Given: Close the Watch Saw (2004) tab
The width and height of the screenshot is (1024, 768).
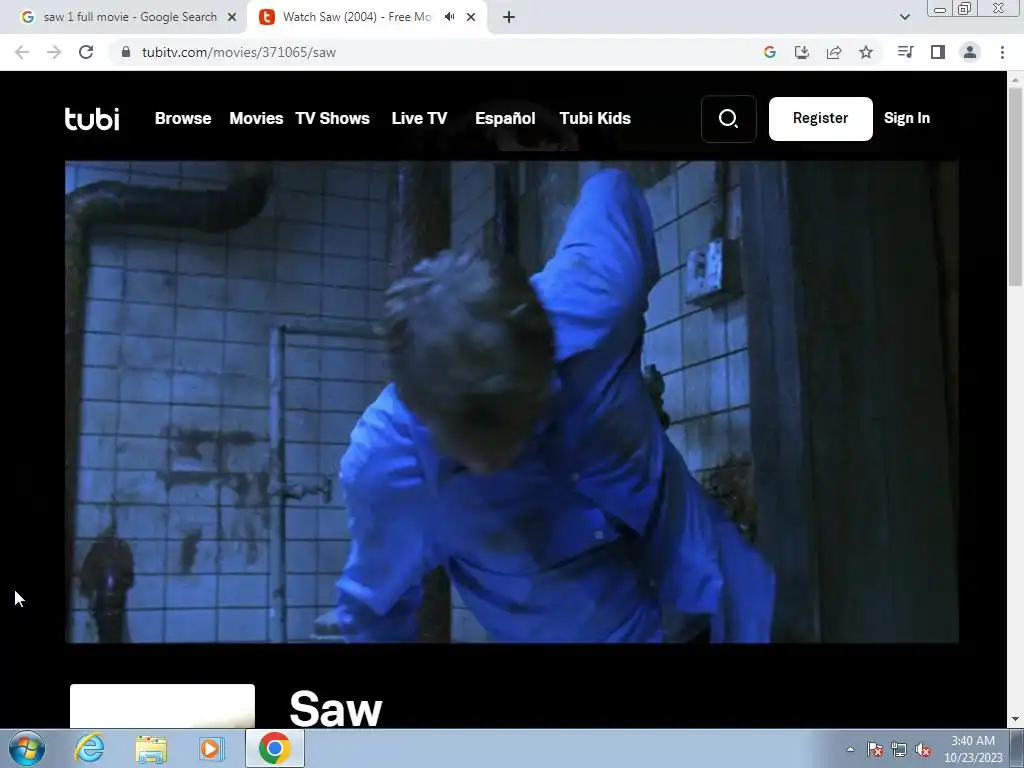Looking at the screenshot, I should point(471,18).
